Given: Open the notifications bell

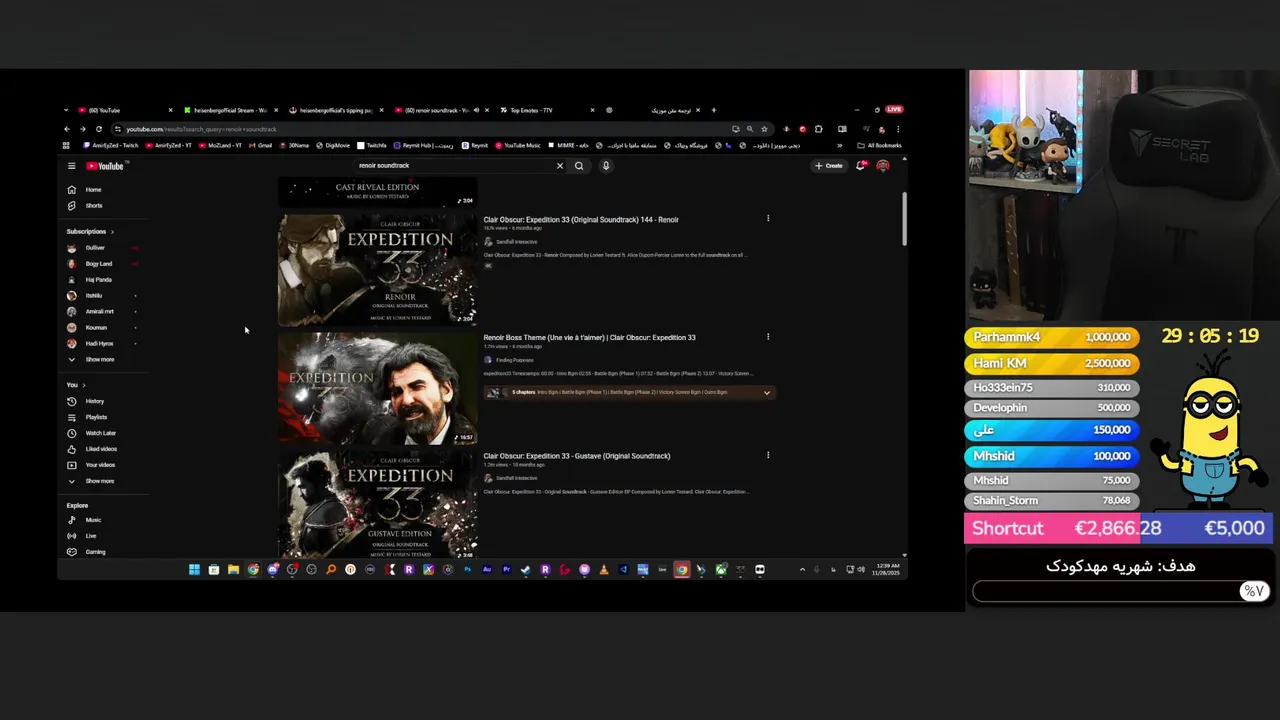Looking at the screenshot, I should coord(861,166).
